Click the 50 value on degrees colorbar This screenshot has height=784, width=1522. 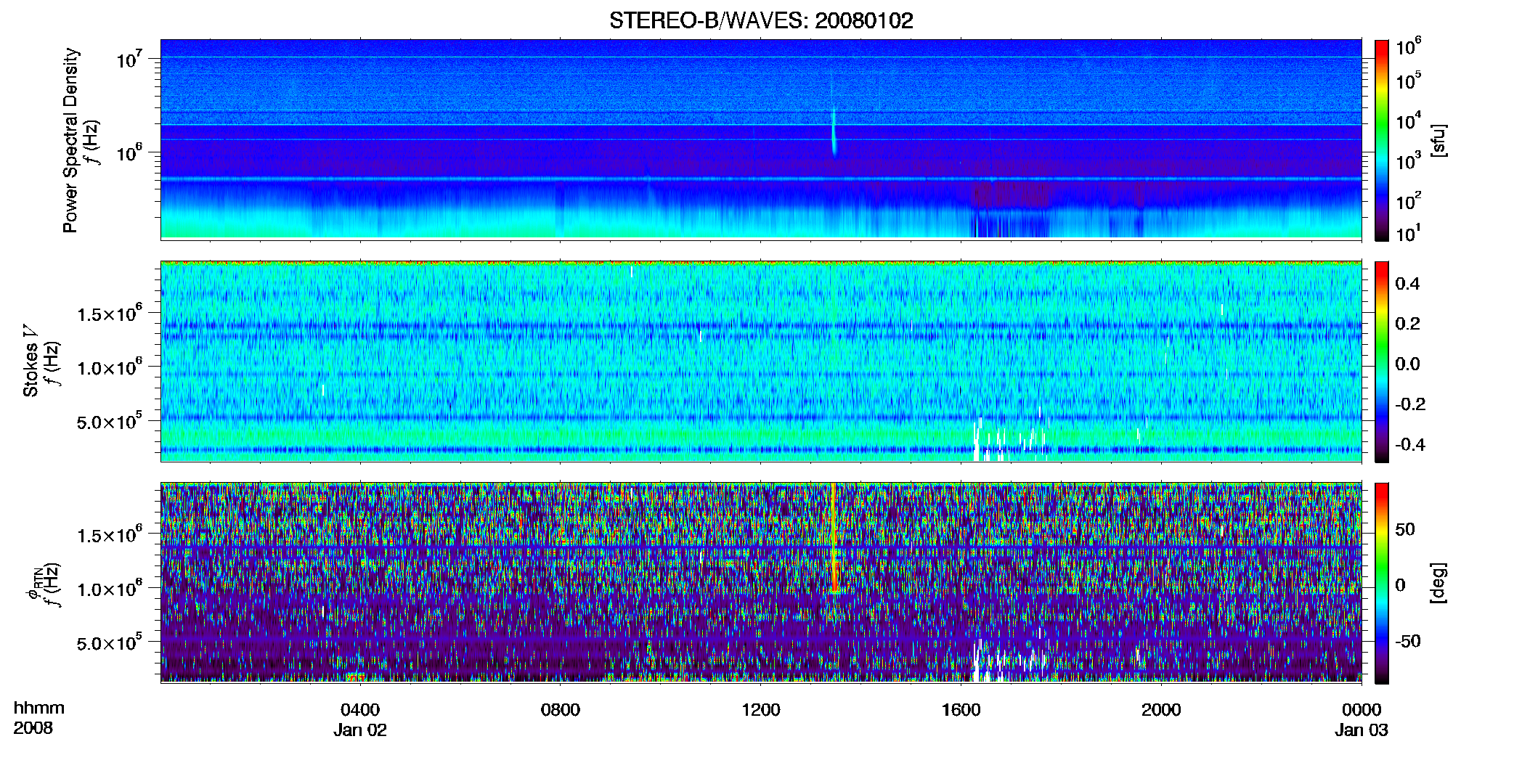click(1405, 529)
